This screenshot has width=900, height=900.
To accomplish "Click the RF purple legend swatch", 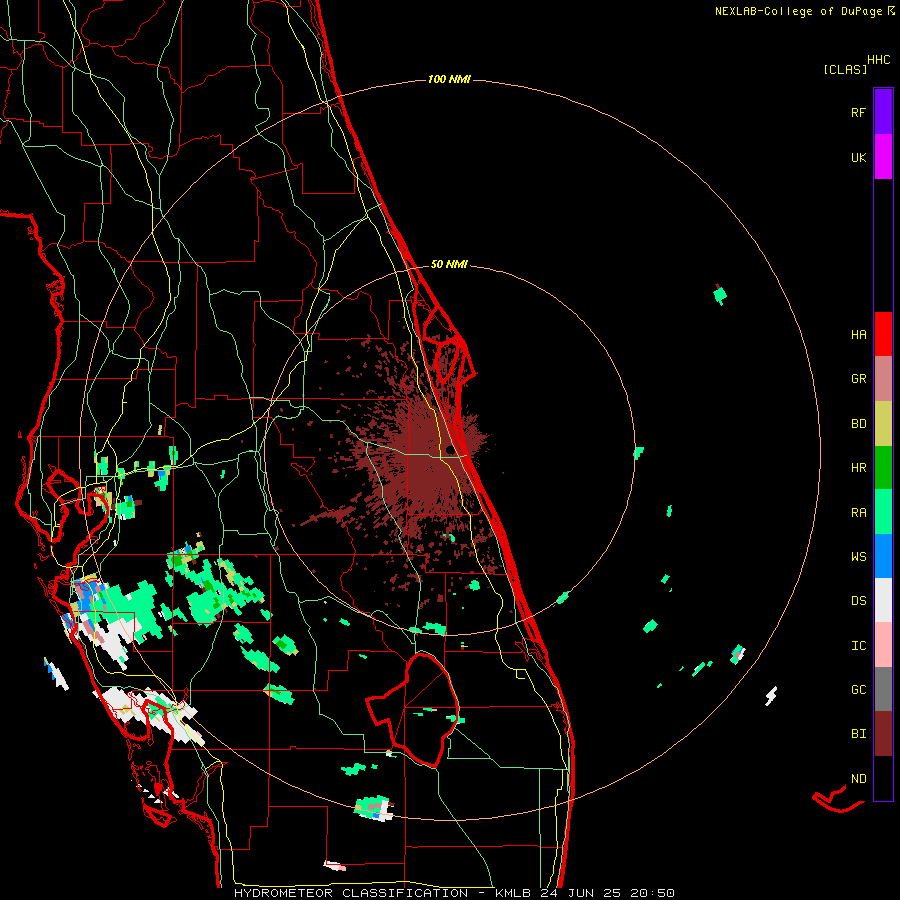I will click(x=883, y=112).
